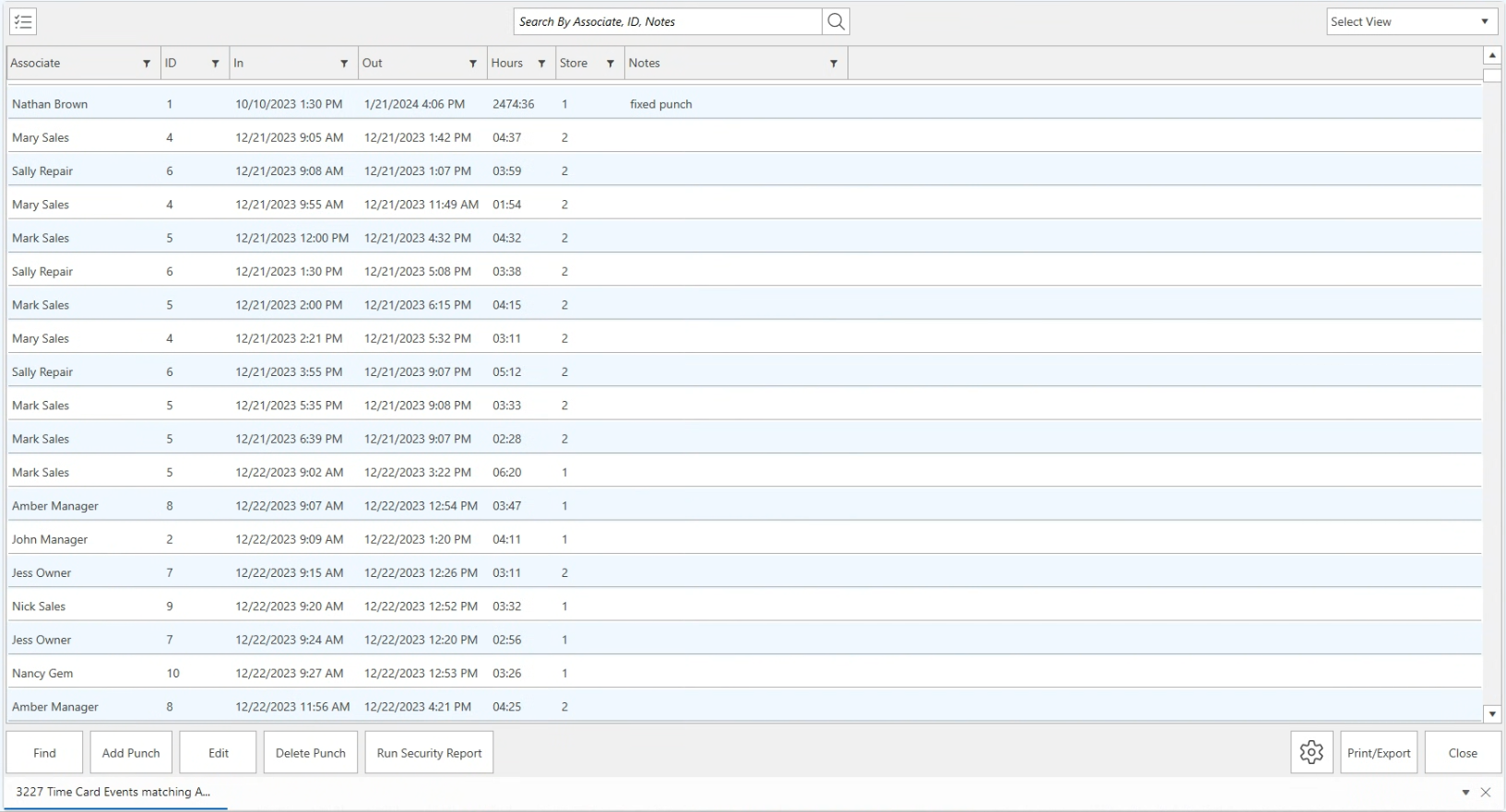This screenshot has width=1506, height=812.
Task: Open the Select View dropdown
Action: pos(1412,22)
